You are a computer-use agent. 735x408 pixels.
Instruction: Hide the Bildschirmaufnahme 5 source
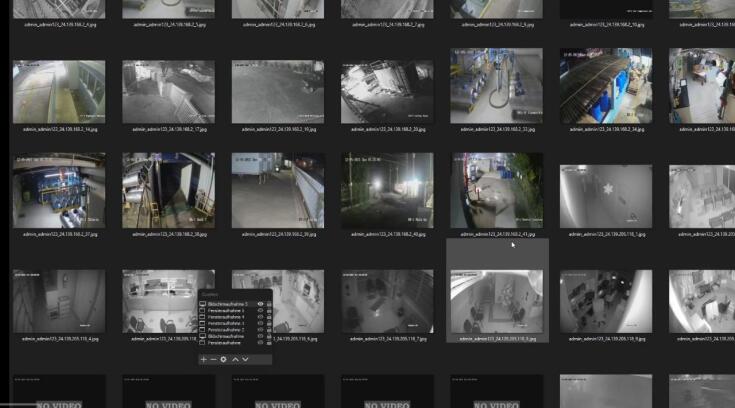pos(260,304)
